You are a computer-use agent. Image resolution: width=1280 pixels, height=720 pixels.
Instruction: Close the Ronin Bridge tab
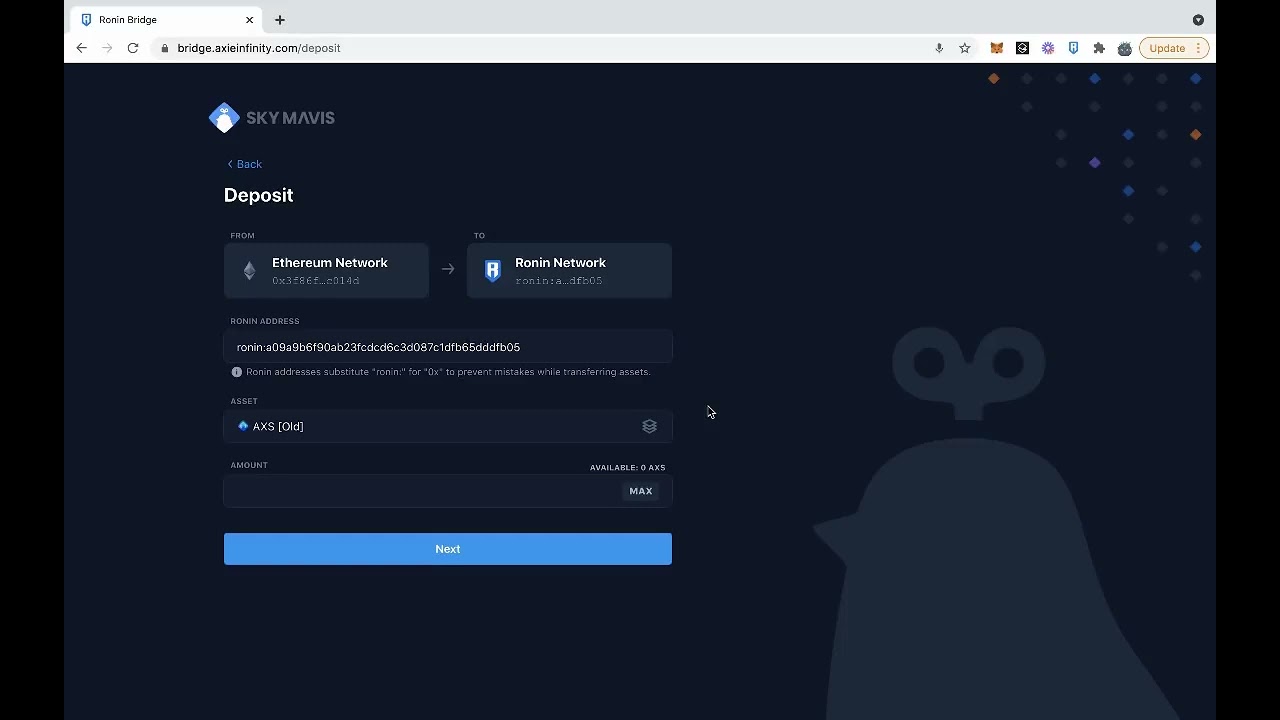pyautogui.click(x=249, y=20)
